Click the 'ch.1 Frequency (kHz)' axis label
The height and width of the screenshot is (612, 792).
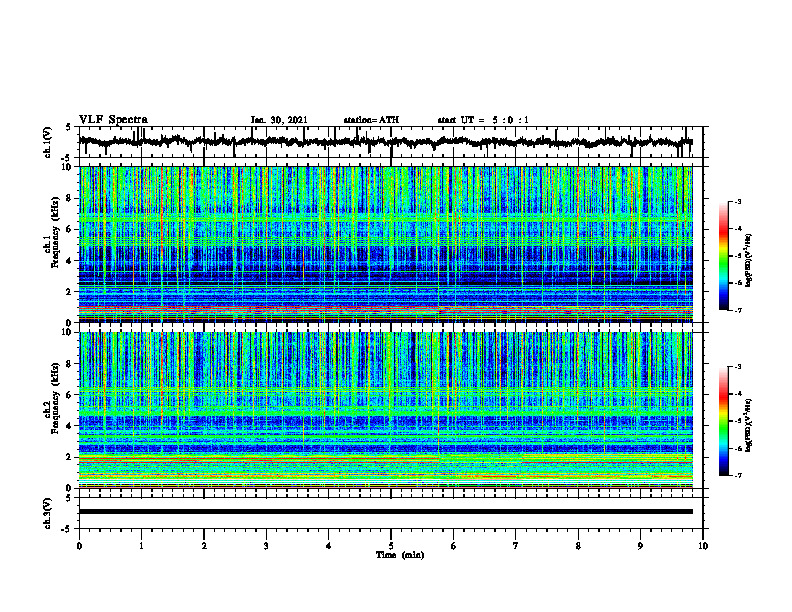[x=51, y=232]
